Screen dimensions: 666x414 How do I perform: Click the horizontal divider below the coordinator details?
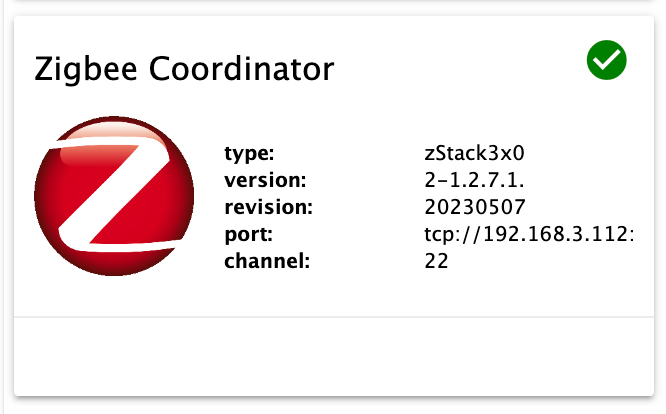[333, 317]
